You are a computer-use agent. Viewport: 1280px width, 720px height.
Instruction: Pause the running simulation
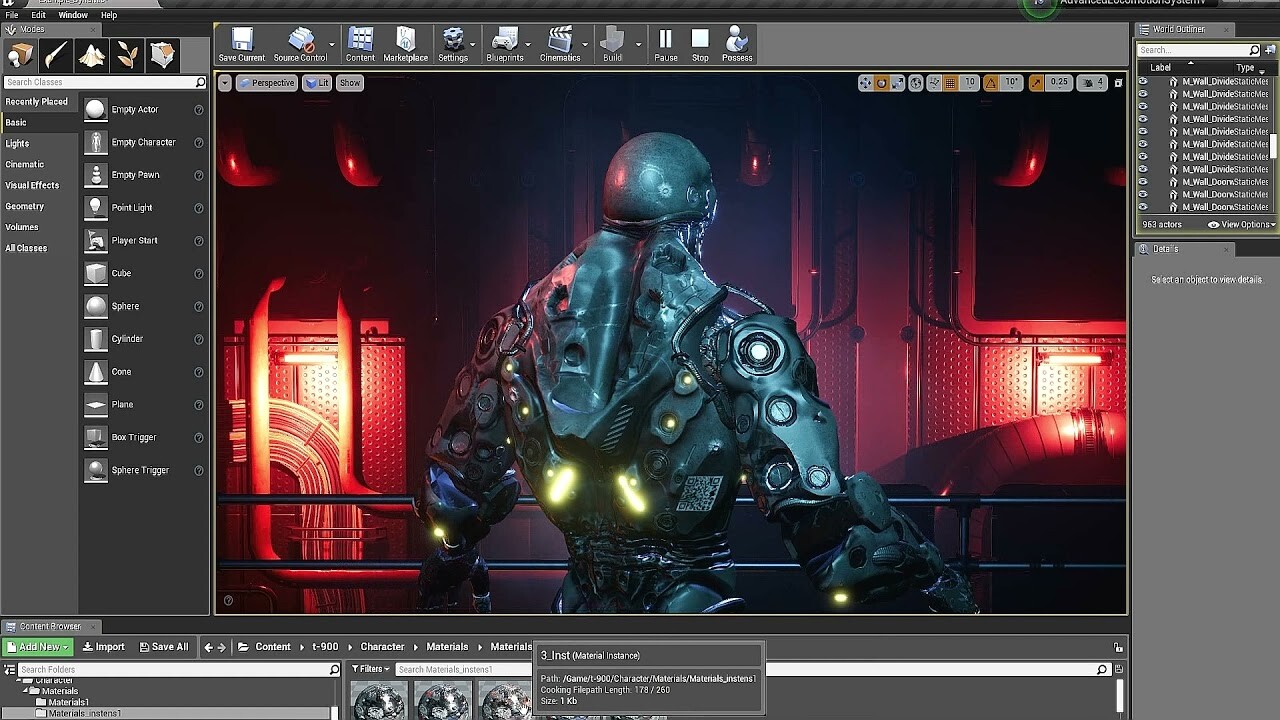click(x=665, y=44)
